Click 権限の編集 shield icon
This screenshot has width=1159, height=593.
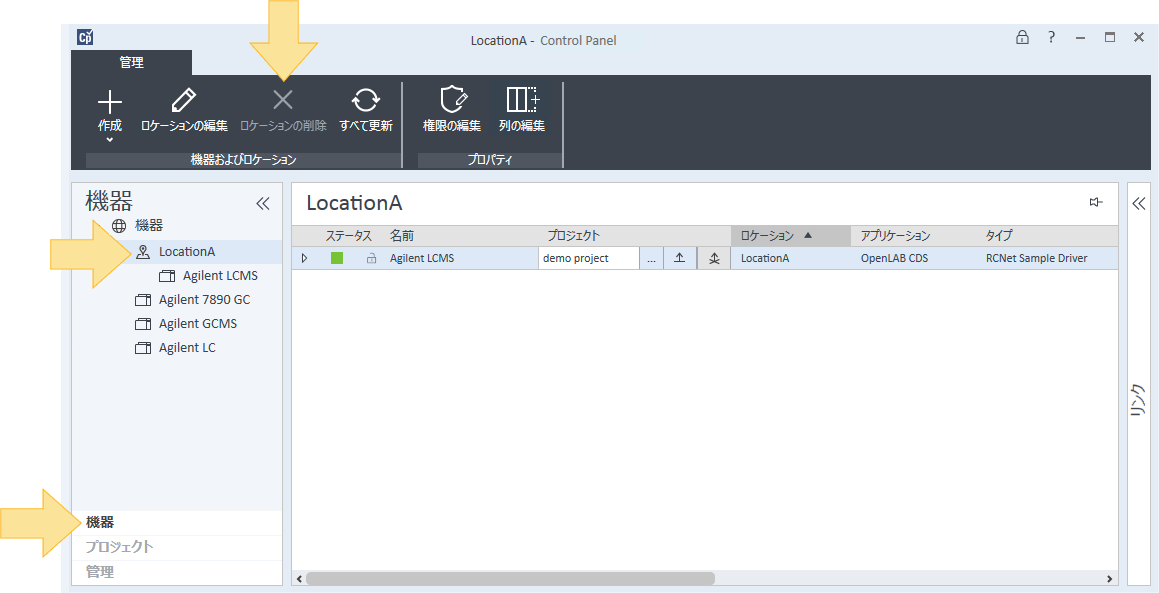452,100
